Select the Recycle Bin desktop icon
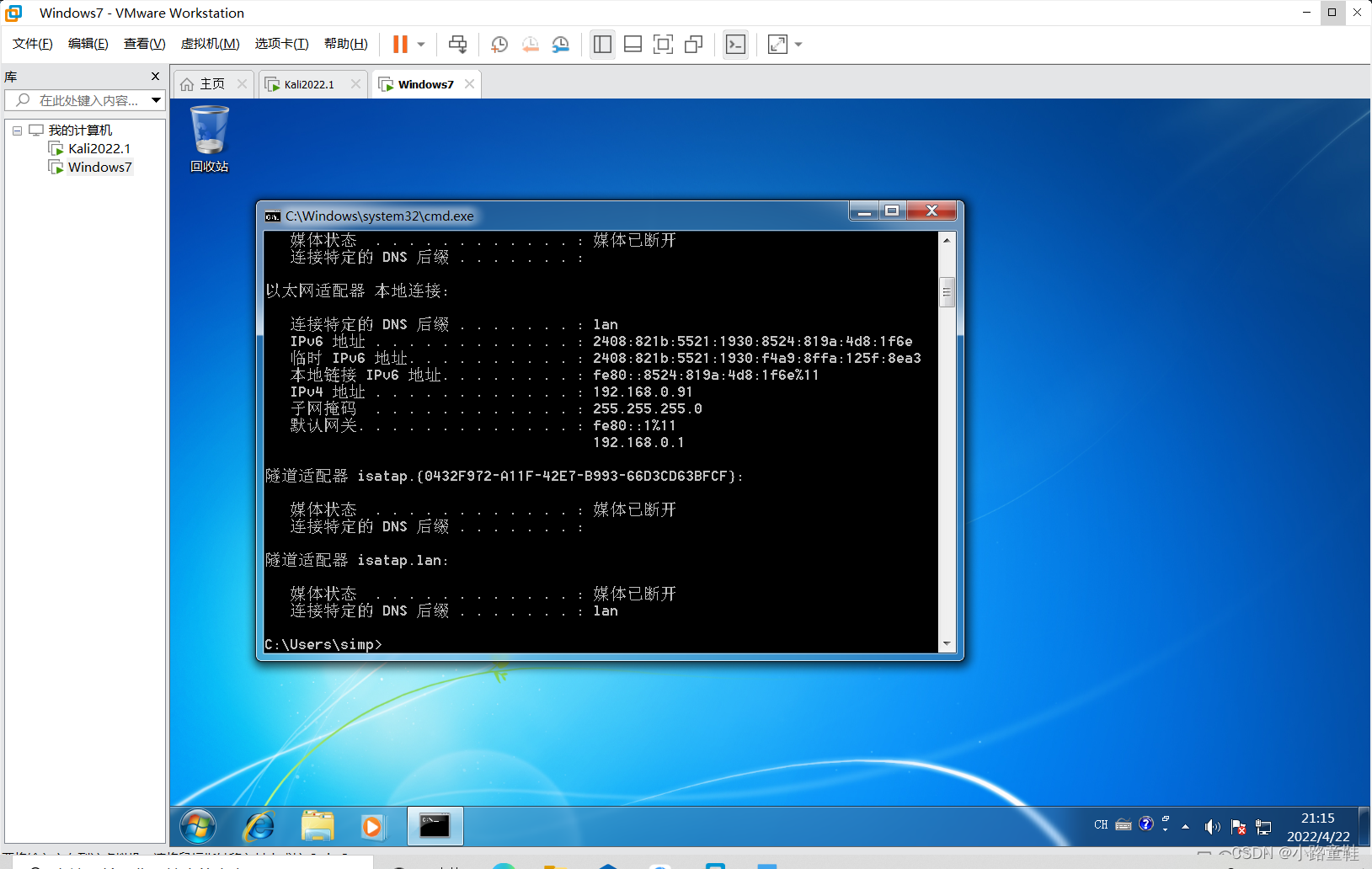Screen dimensions: 1372x869 click(x=210, y=139)
